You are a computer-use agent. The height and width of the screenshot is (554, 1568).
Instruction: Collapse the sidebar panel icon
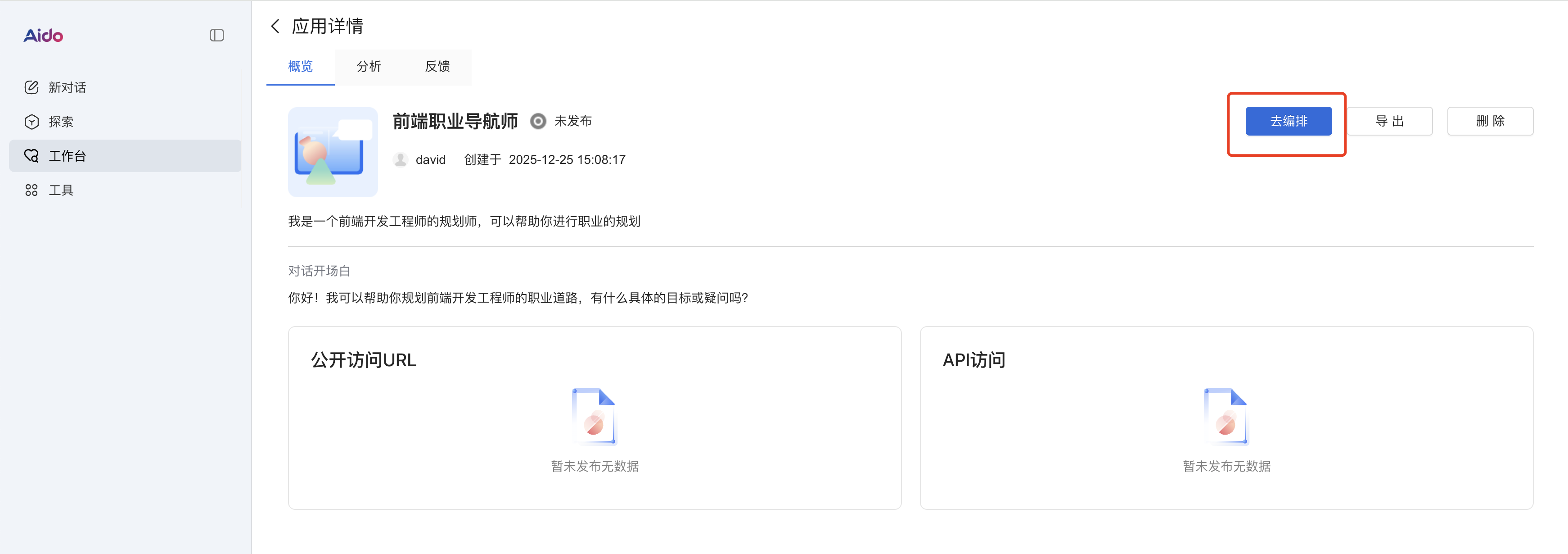coord(216,35)
